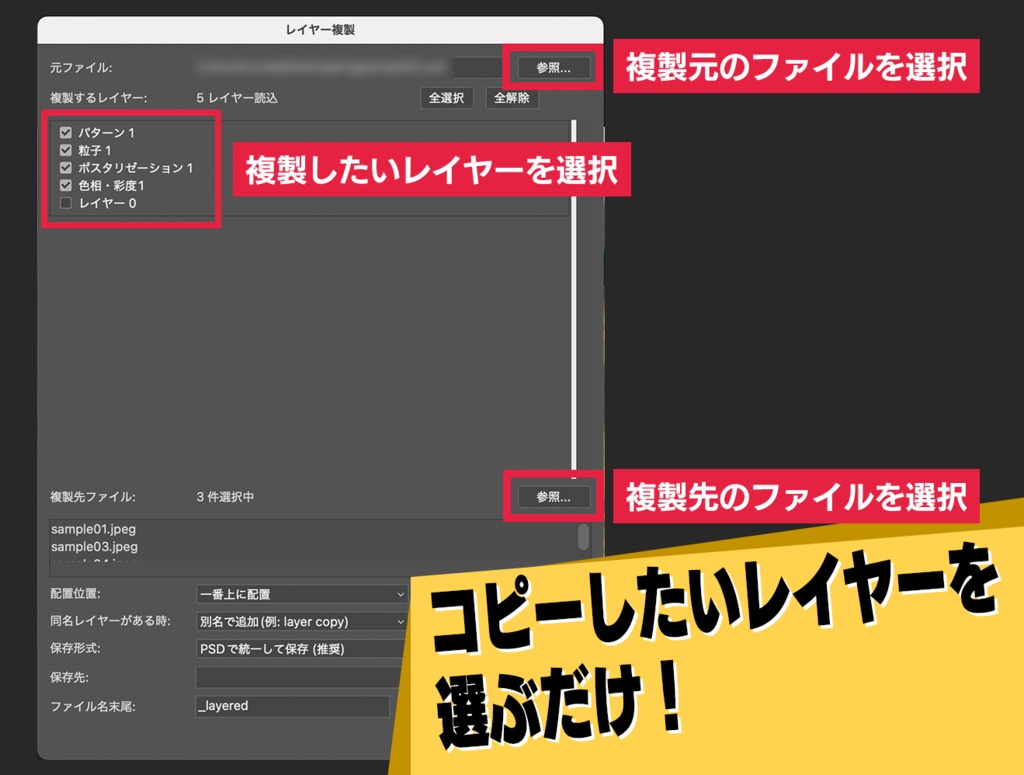
Task: Click the 元ファイル: label
Action: pyautogui.click(x=81, y=68)
